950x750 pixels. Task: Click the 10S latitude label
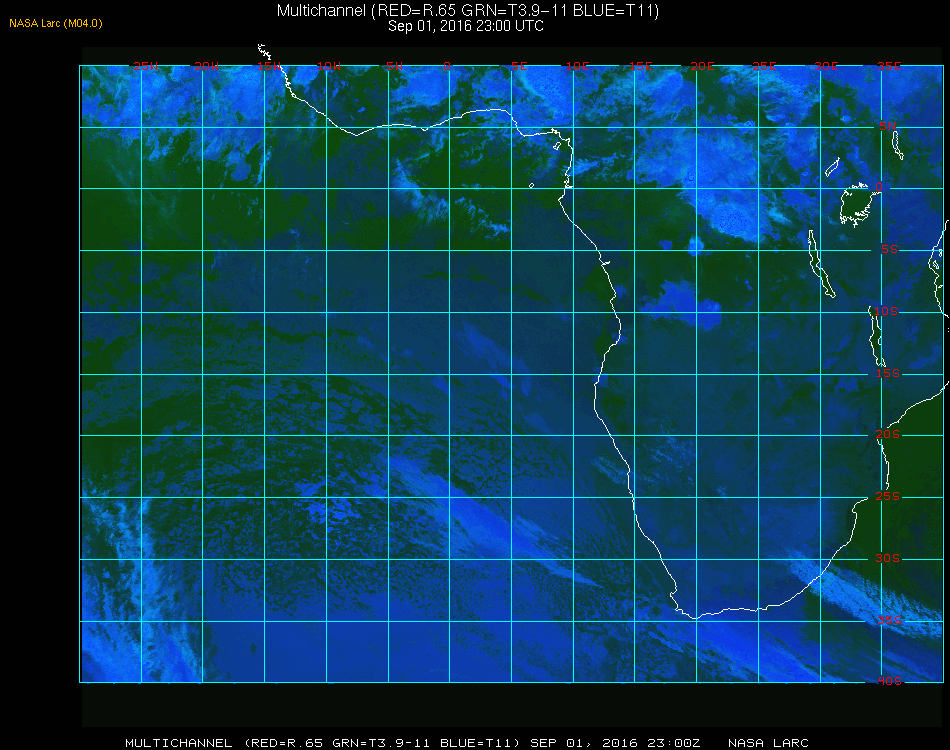click(x=886, y=311)
